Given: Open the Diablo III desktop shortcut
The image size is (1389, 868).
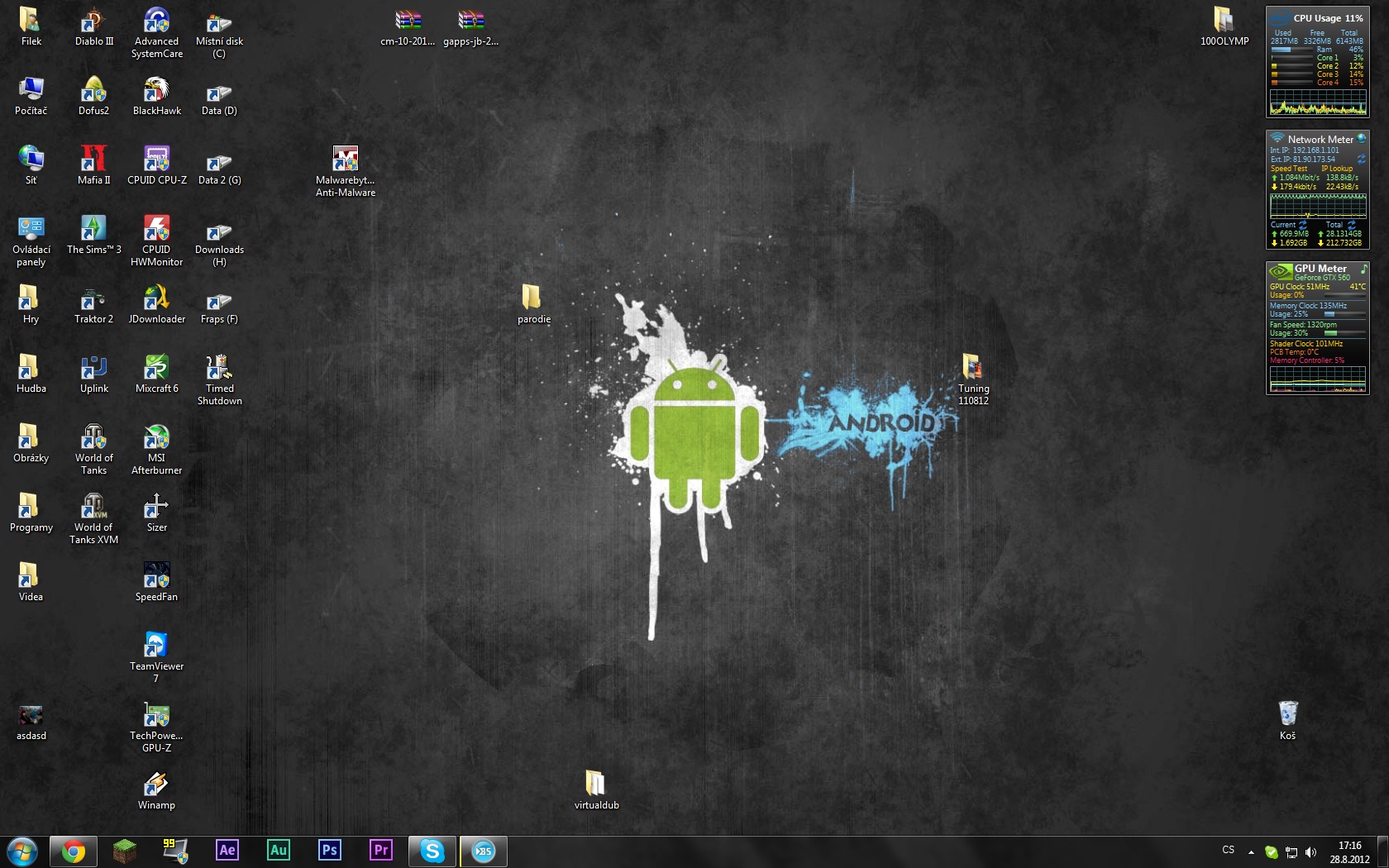Looking at the screenshot, I should pyautogui.click(x=94, y=26).
